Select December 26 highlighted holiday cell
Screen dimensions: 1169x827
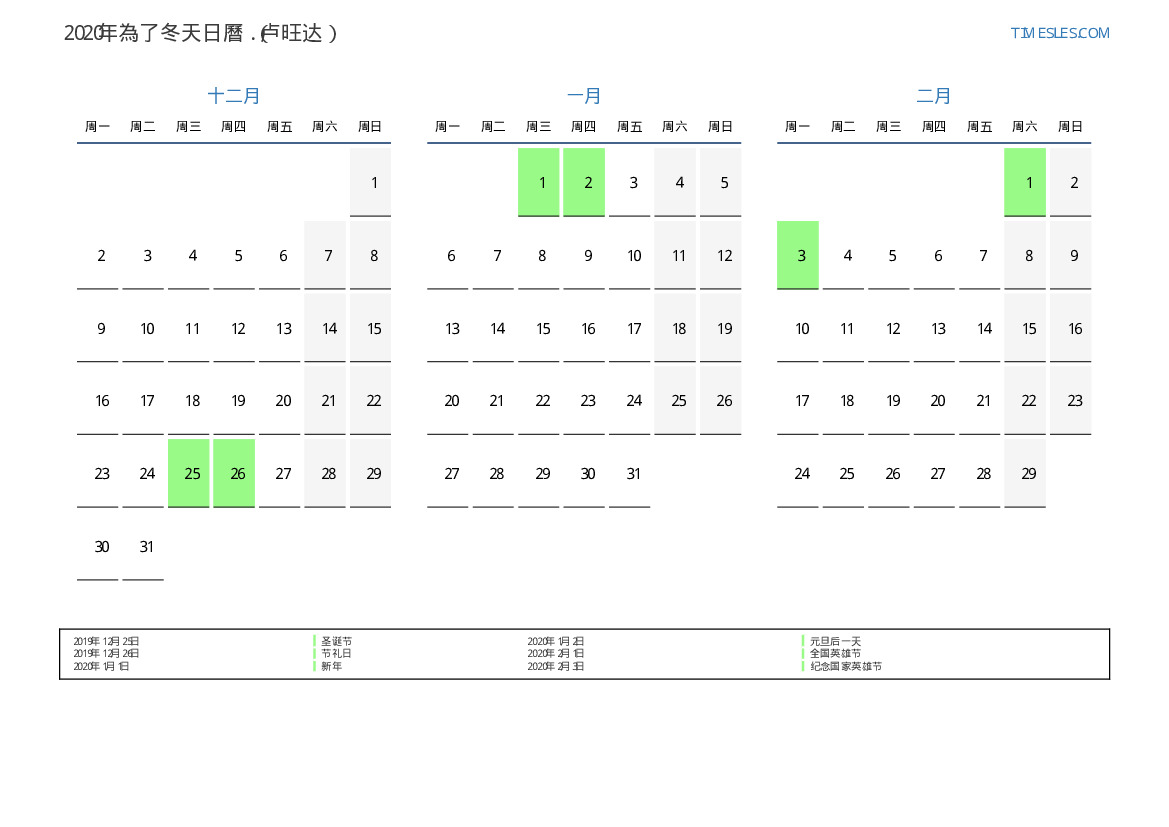click(x=234, y=474)
